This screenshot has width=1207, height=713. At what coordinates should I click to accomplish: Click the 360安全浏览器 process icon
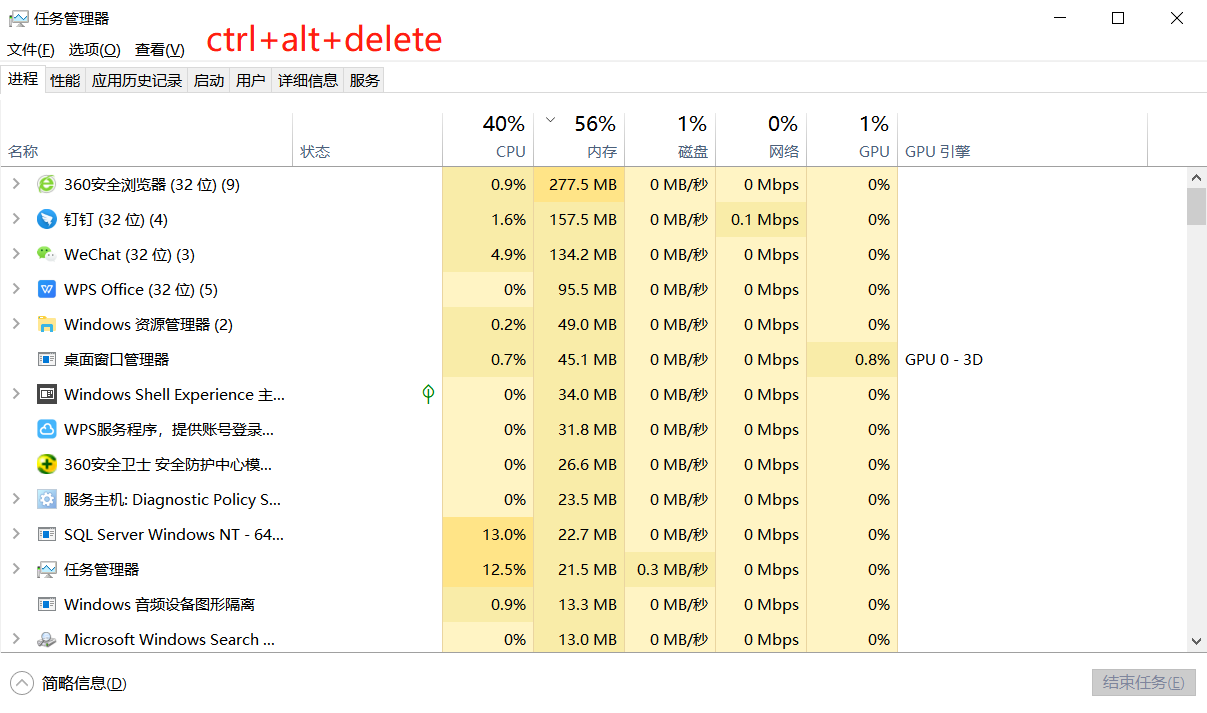point(47,184)
